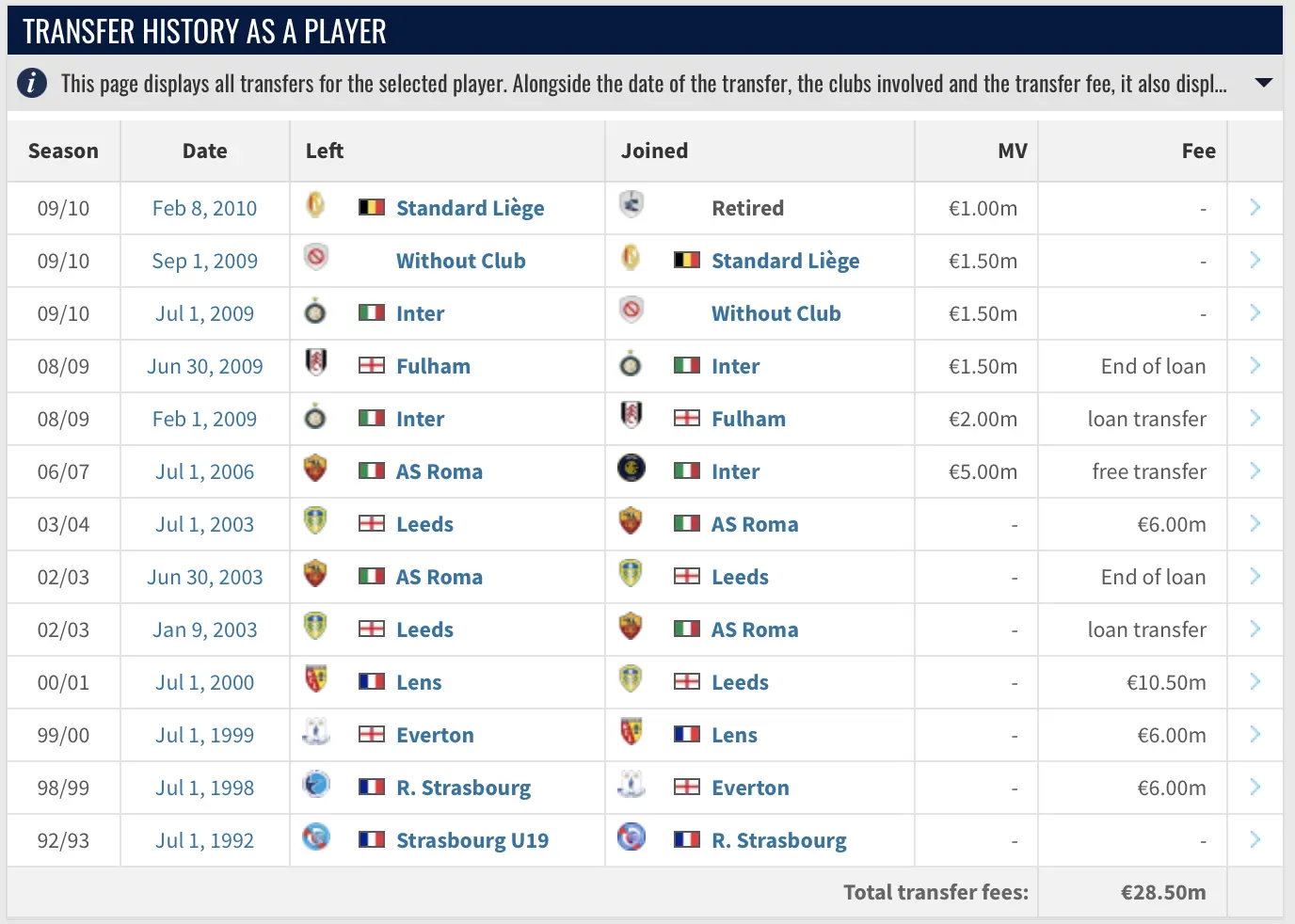Click the Lens crest in Jul 1, 2000 row
The height and width of the screenshot is (924, 1295).
316,678
